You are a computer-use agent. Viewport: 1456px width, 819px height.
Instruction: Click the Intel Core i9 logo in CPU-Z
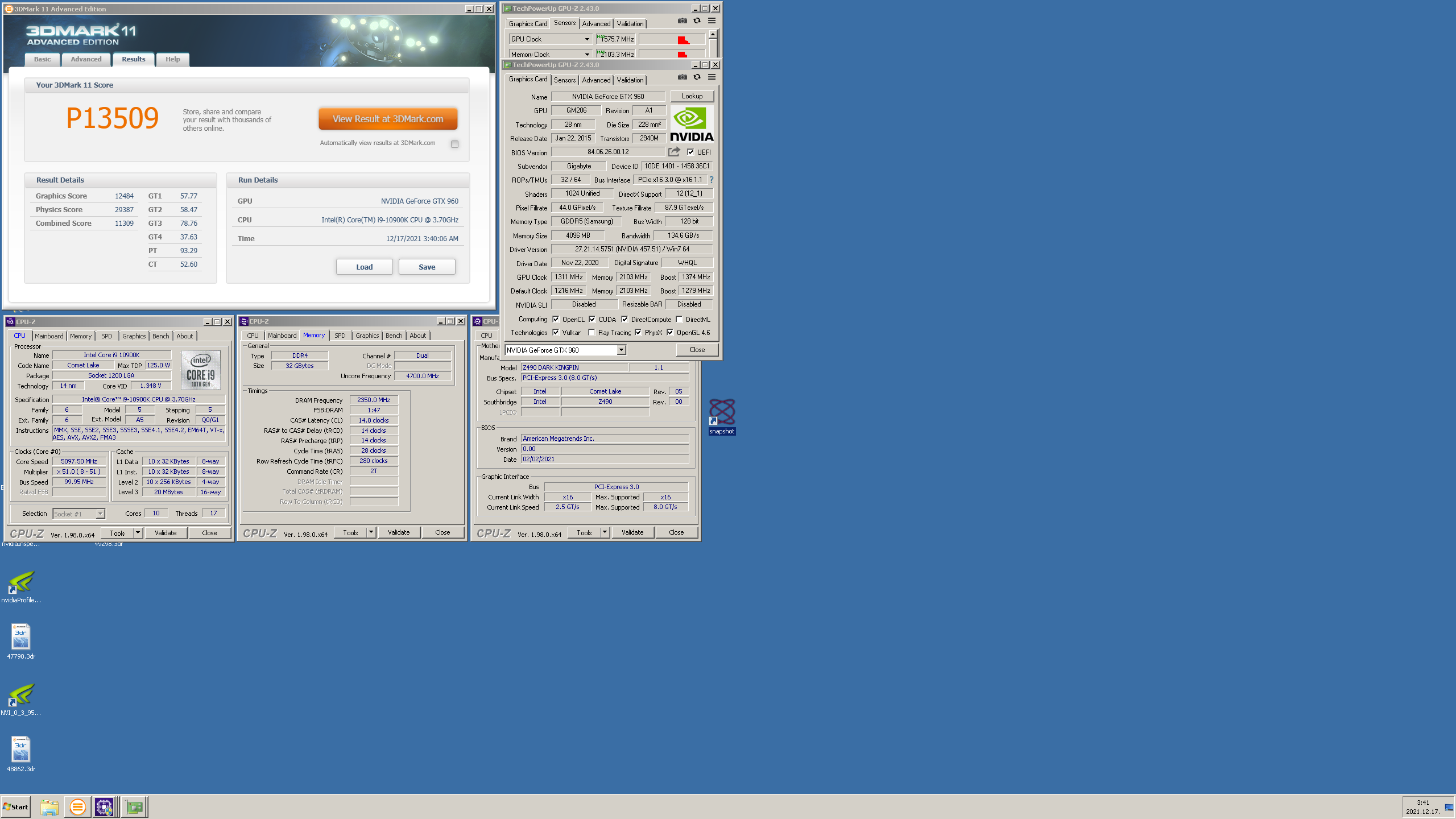tap(201, 370)
